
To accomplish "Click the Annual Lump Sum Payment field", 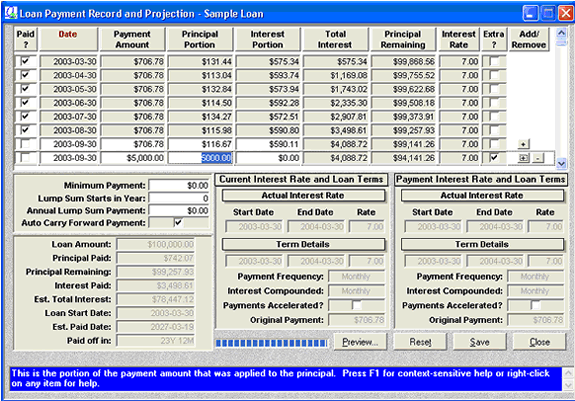I will click(x=179, y=210).
